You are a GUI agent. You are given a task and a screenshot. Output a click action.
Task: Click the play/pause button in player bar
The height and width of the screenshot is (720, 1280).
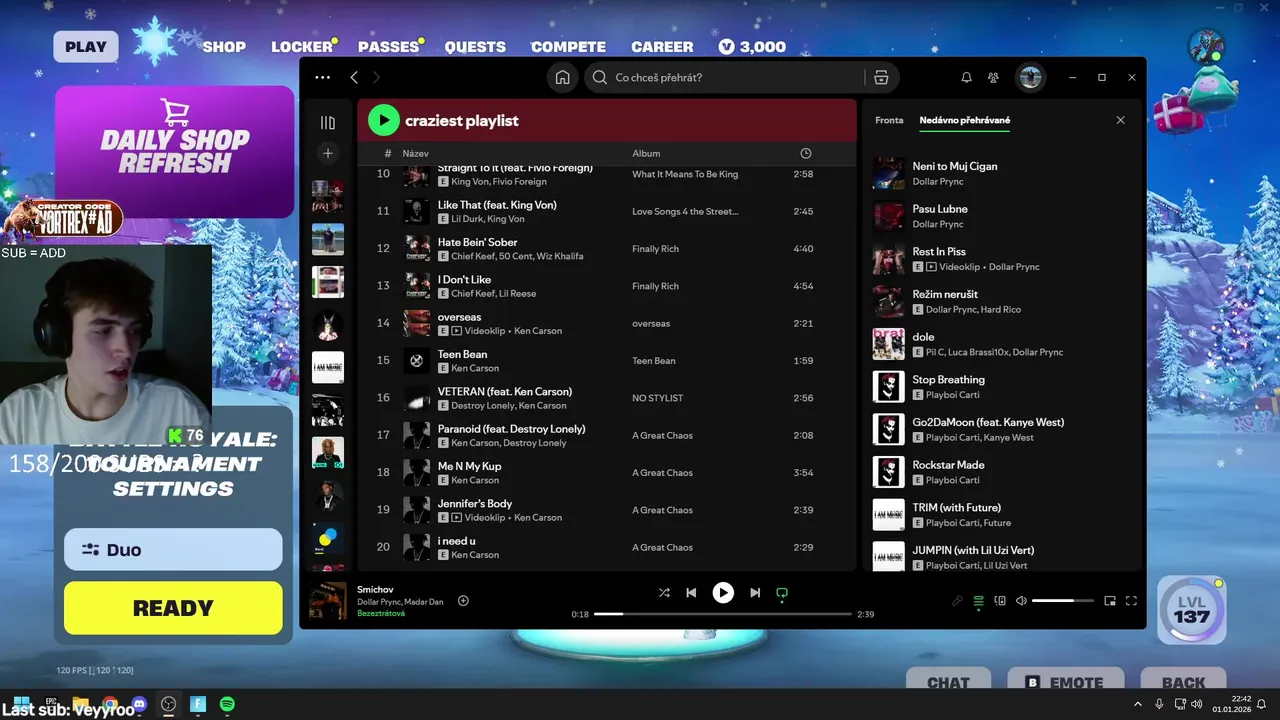coord(723,592)
